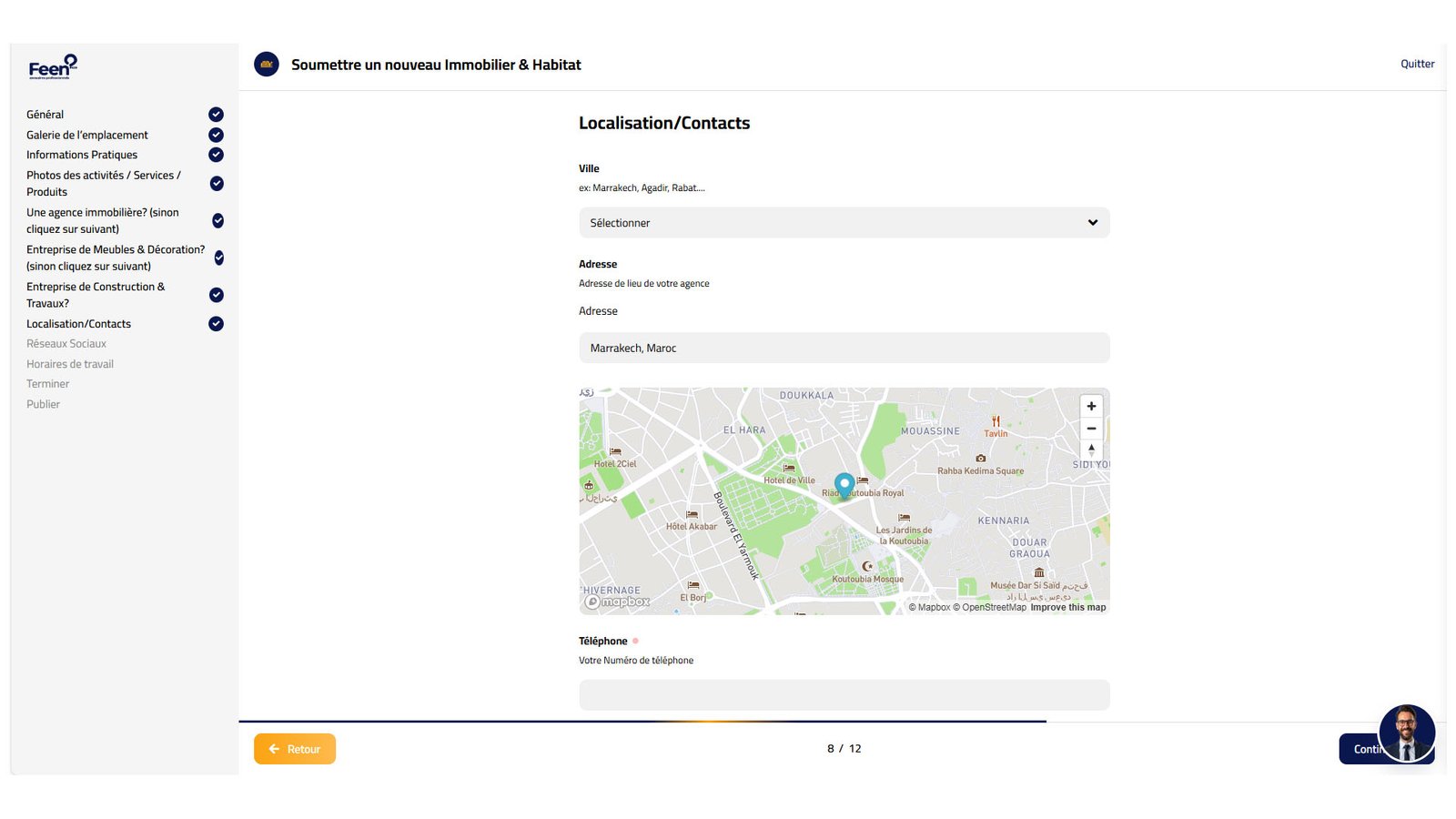Click the Téléphone number input field
Image resolution: width=1456 pixels, height=819 pixels.
(x=844, y=695)
